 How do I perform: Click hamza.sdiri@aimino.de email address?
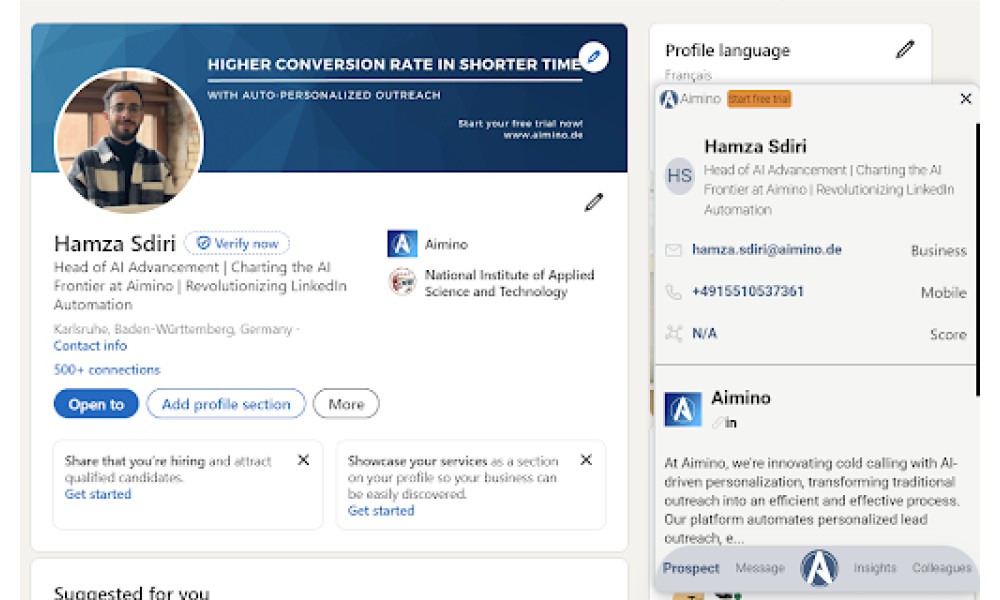[x=767, y=249]
